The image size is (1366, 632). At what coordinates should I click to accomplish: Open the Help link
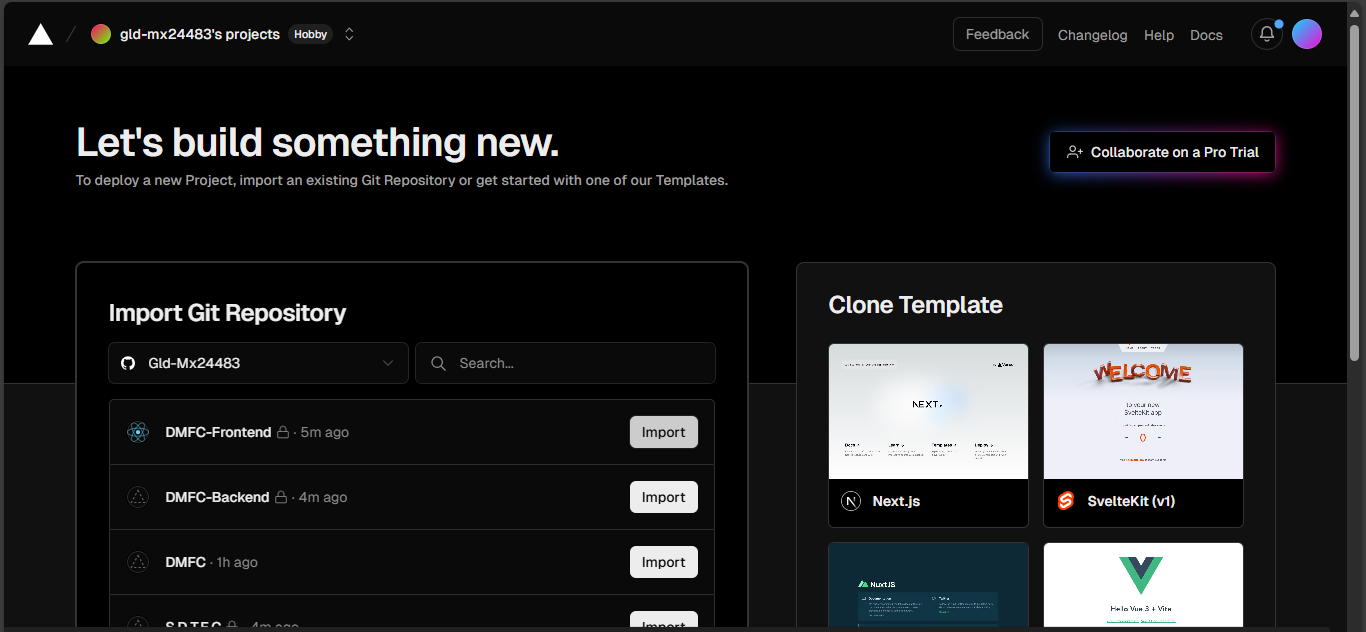(1159, 35)
